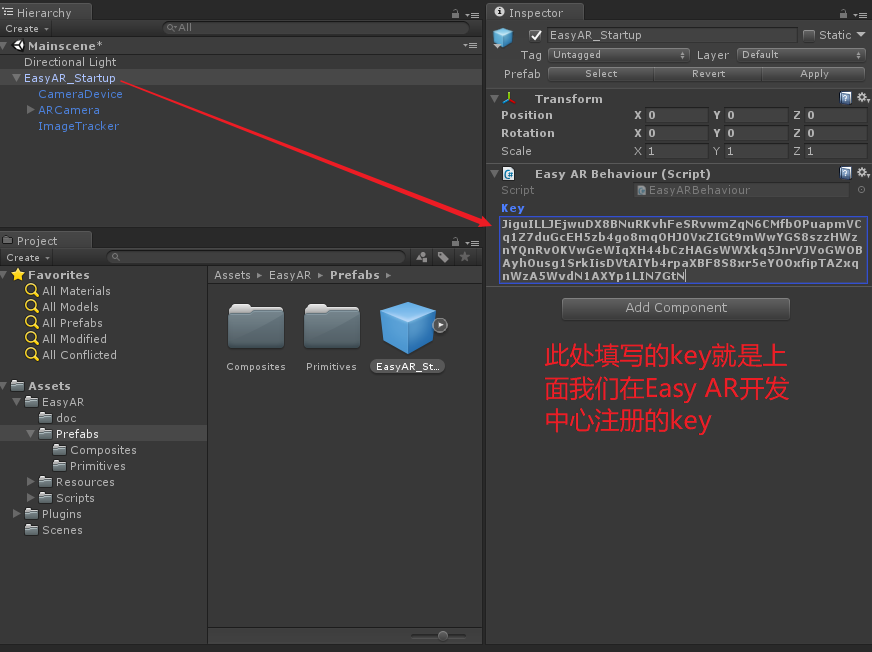Click the Search by Label tag icon
The width and height of the screenshot is (872, 652).
443,257
